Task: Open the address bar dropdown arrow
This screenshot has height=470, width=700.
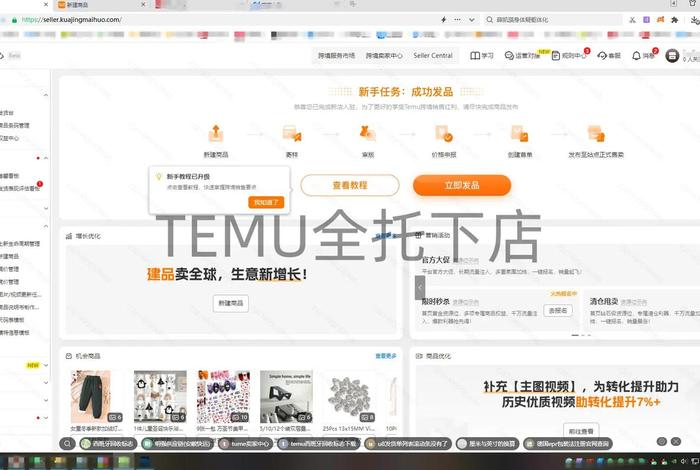Action: [x=471, y=20]
